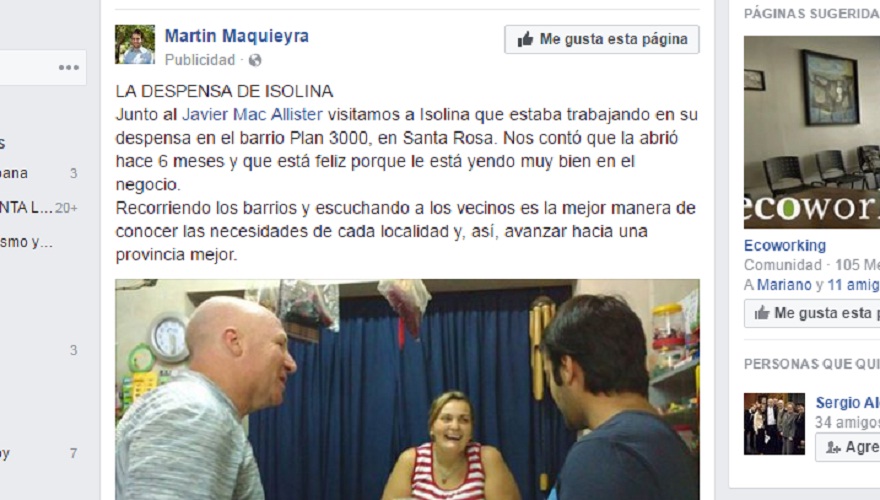Open Sergio's profile name link
The image size is (880, 500).
click(x=847, y=403)
